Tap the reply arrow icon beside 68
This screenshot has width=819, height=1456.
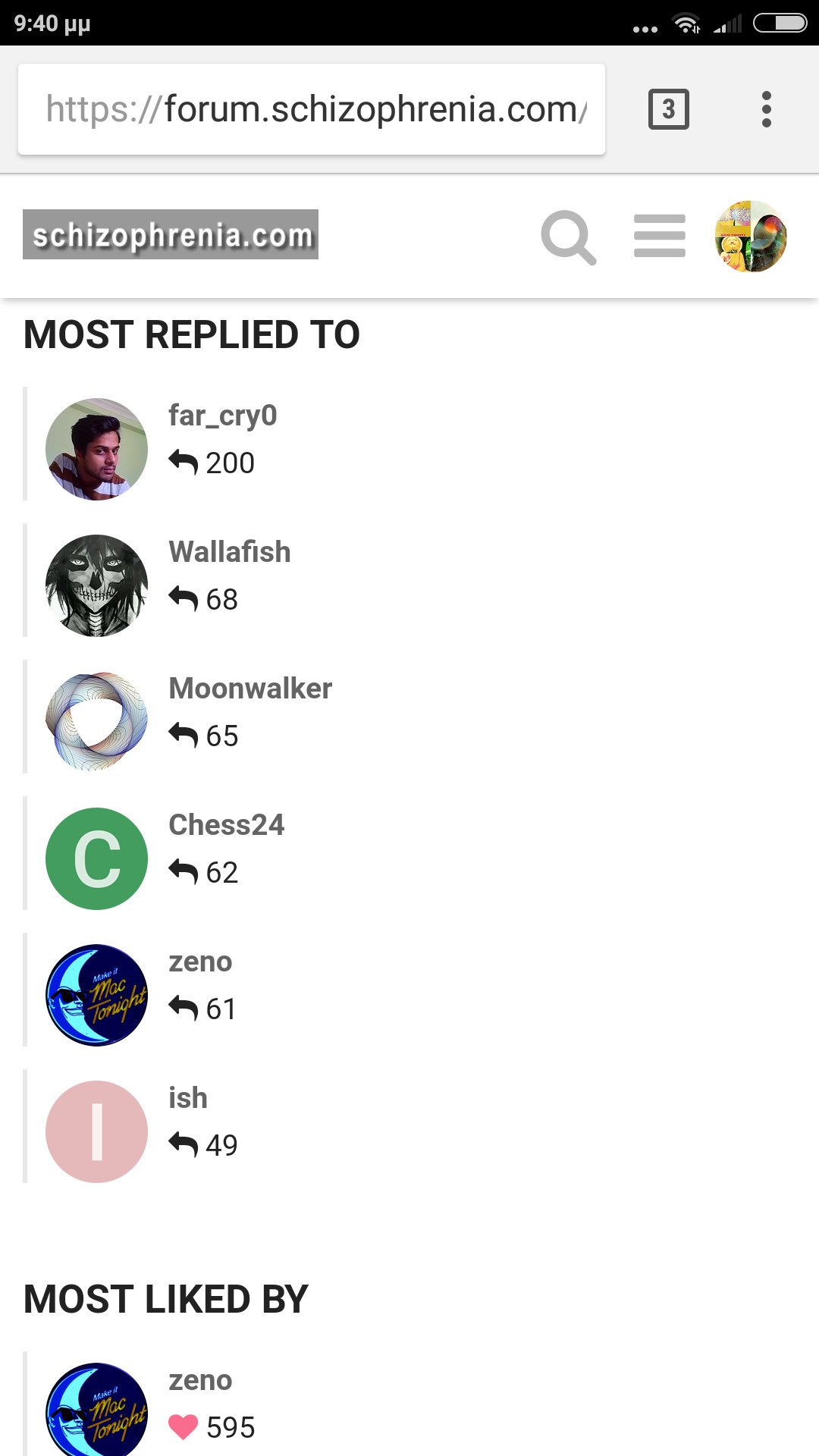click(184, 598)
